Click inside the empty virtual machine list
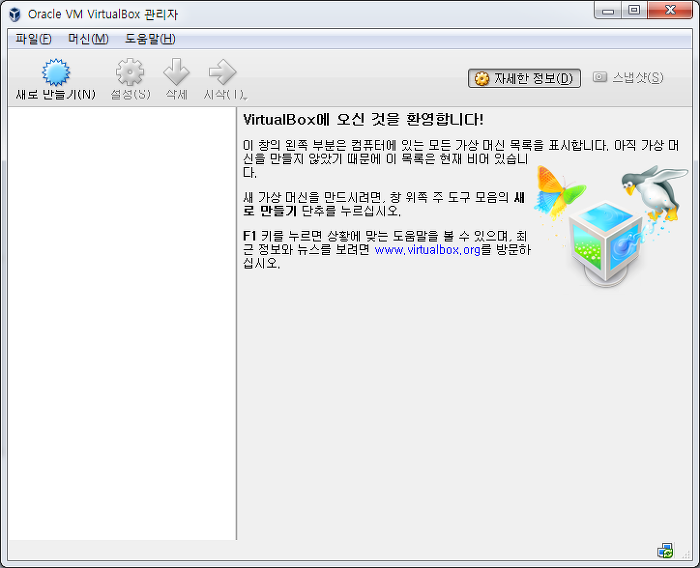 click(x=122, y=323)
